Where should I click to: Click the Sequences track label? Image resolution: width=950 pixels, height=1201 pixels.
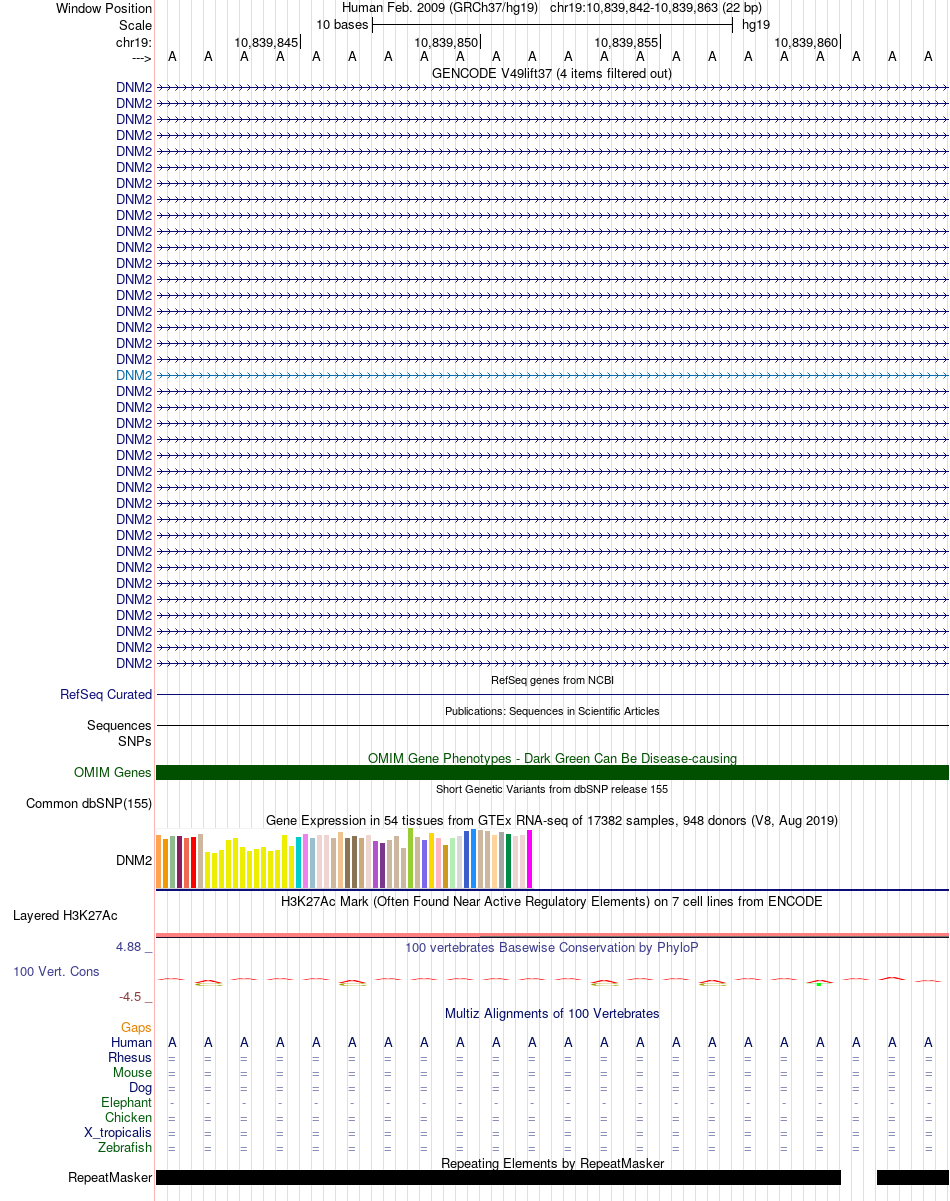pyautogui.click(x=119, y=725)
